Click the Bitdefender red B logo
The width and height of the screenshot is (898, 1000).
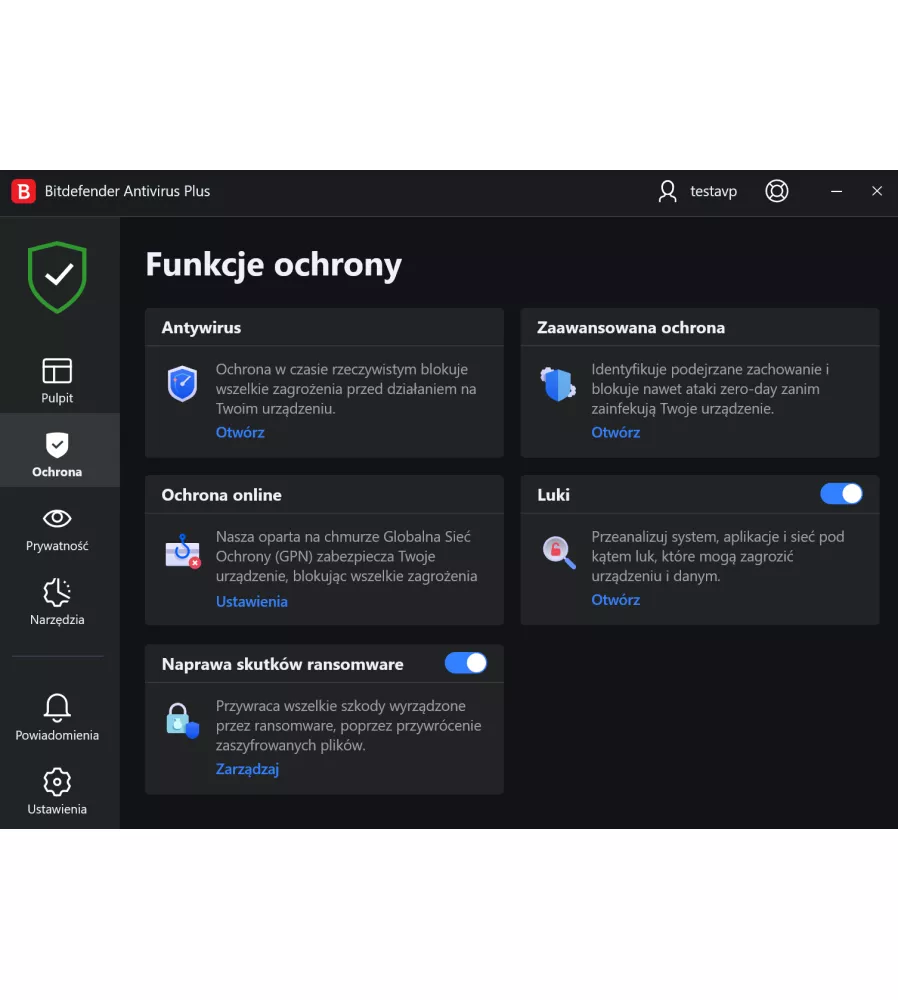(24, 191)
